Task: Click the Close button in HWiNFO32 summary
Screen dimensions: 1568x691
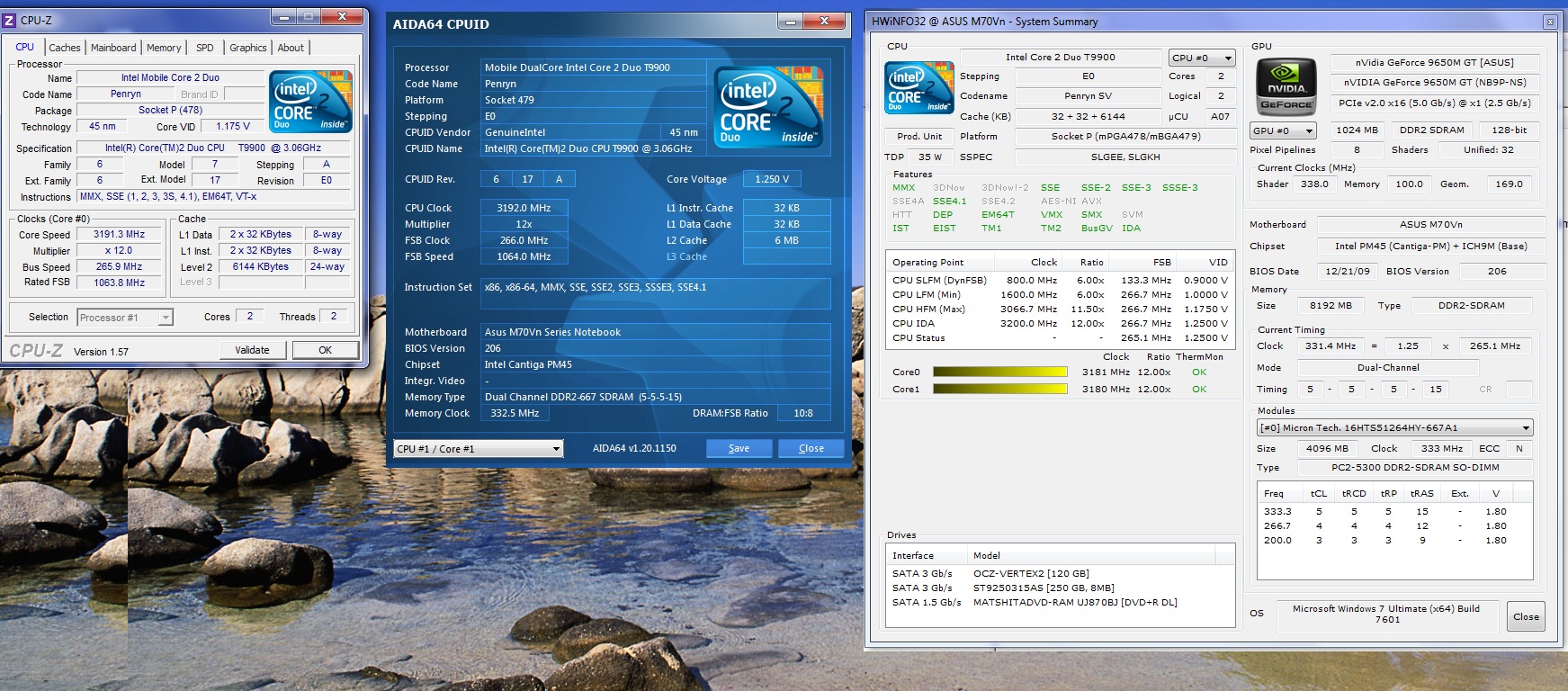Action: (x=1526, y=617)
